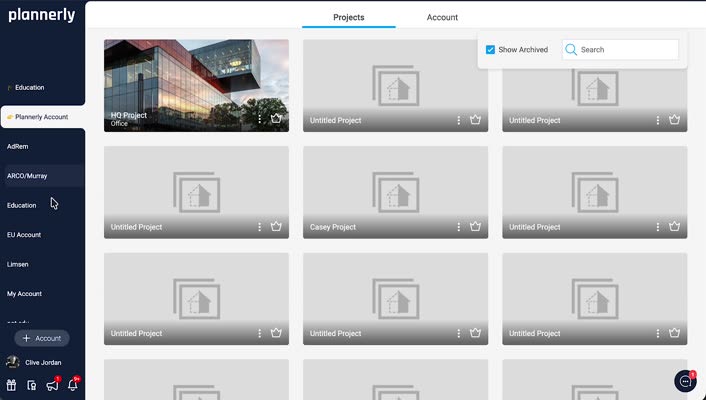706x400 pixels.
Task: Click the crown icon on Casey Project
Action: tap(475, 227)
